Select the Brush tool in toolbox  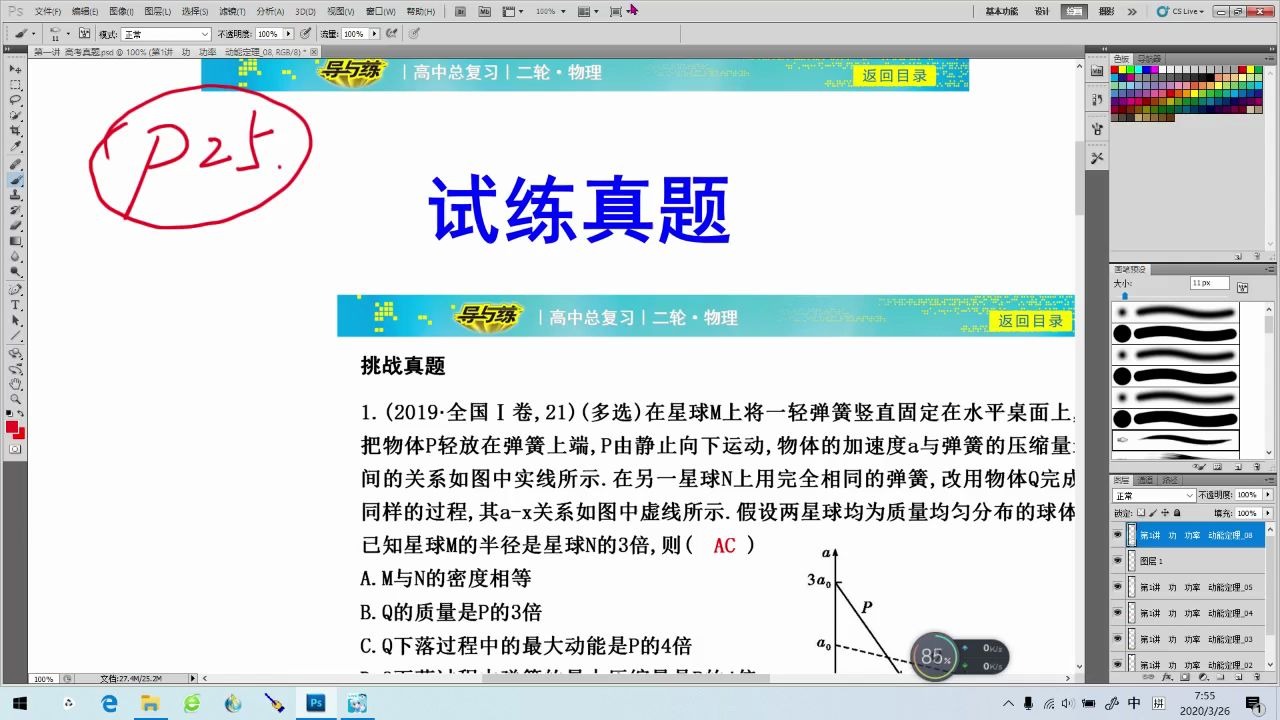tap(15, 180)
